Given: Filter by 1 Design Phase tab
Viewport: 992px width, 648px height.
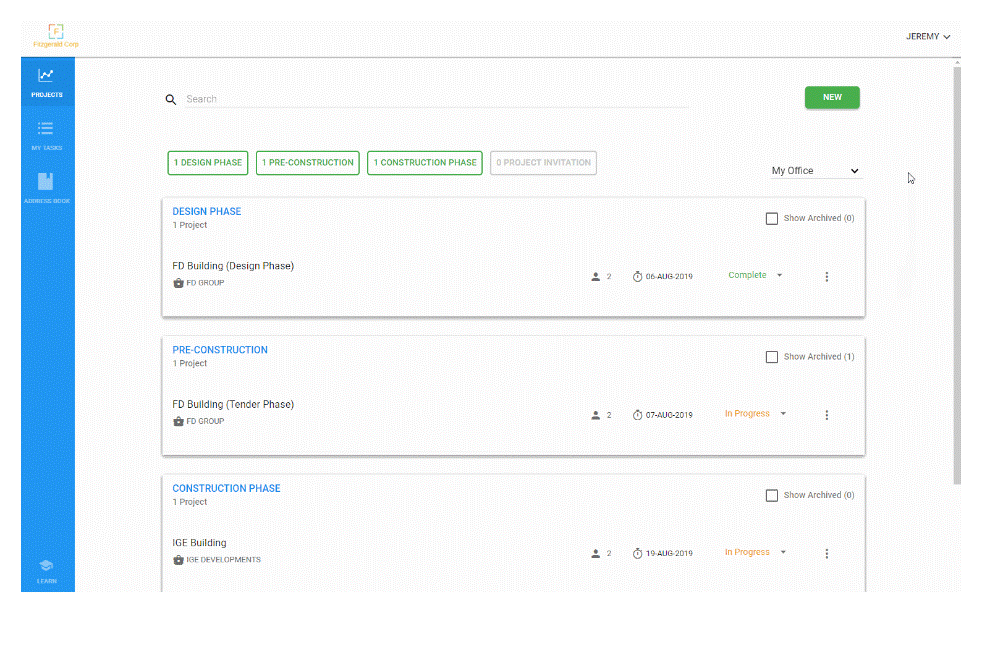Looking at the screenshot, I should pos(208,163).
